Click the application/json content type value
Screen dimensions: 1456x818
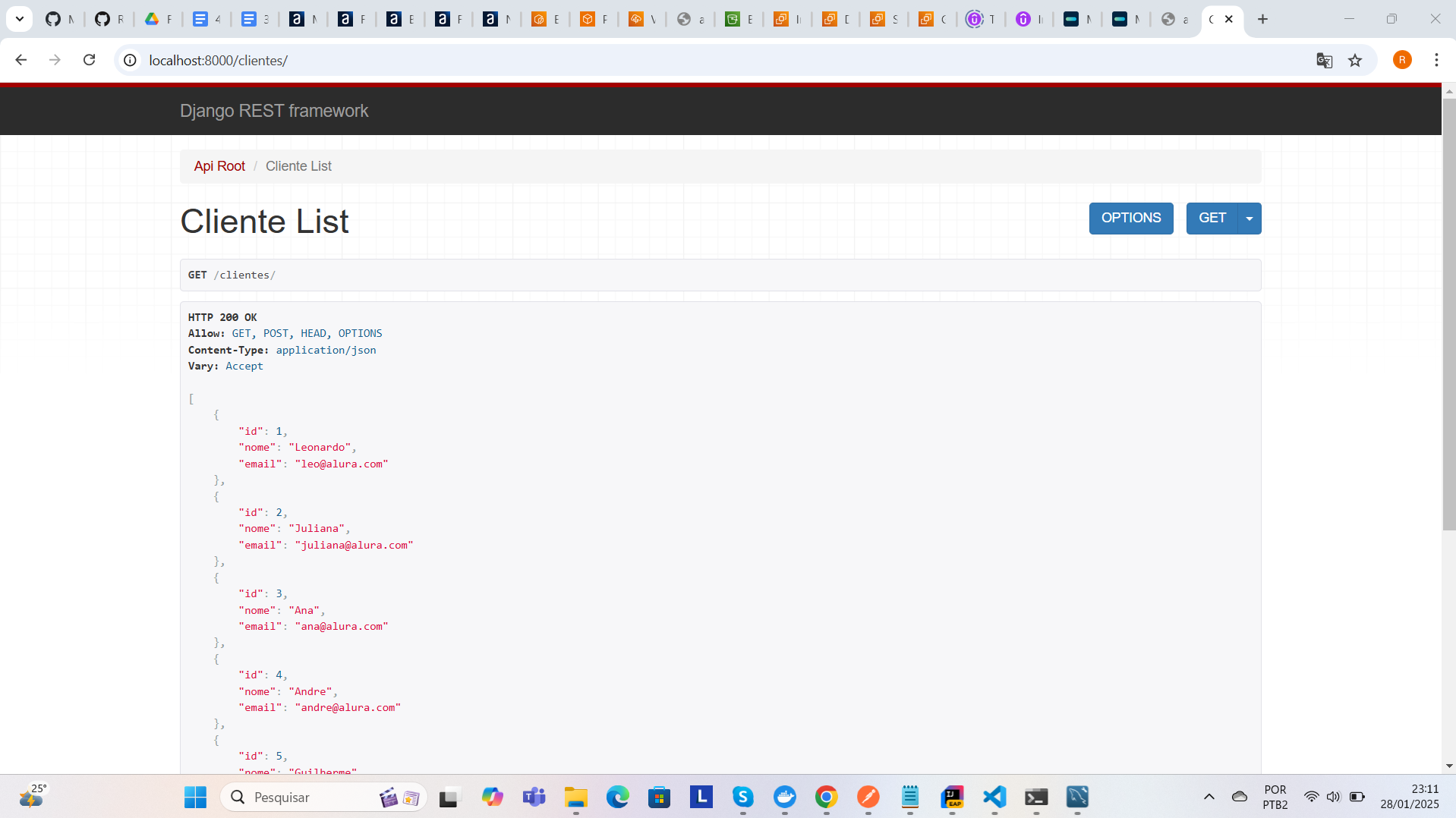pos(326,350)
